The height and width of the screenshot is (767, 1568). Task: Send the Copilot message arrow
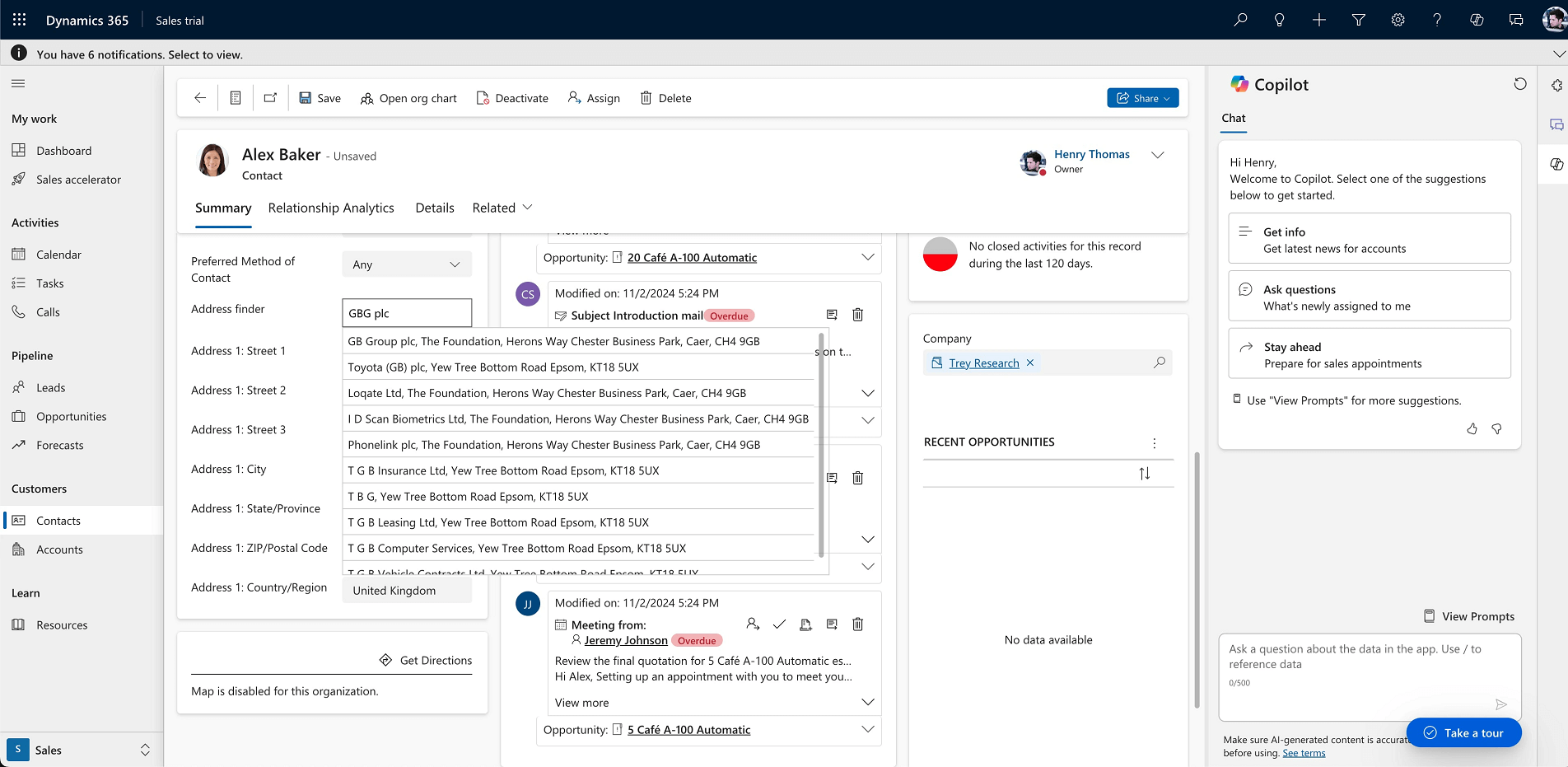1501,704
